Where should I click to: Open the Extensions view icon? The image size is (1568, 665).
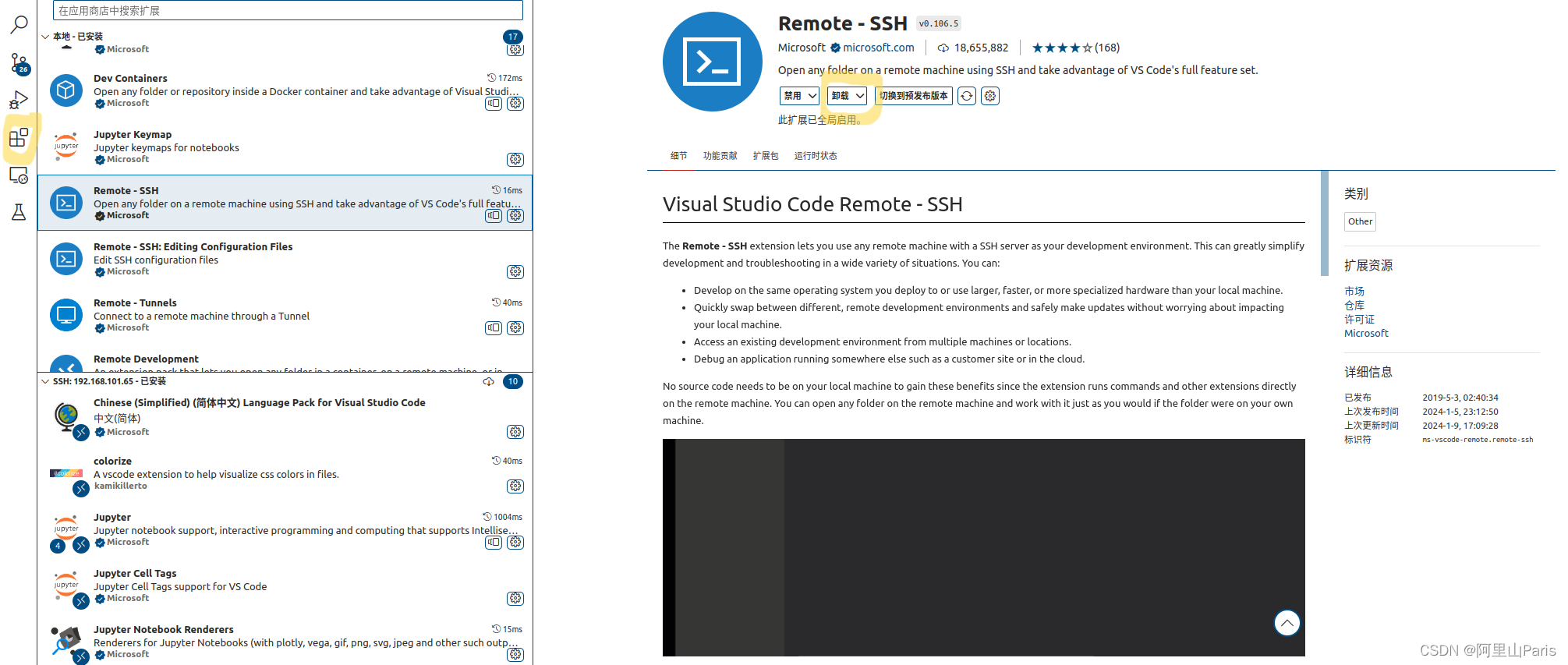pyautogui.click(x=19, y=138)
